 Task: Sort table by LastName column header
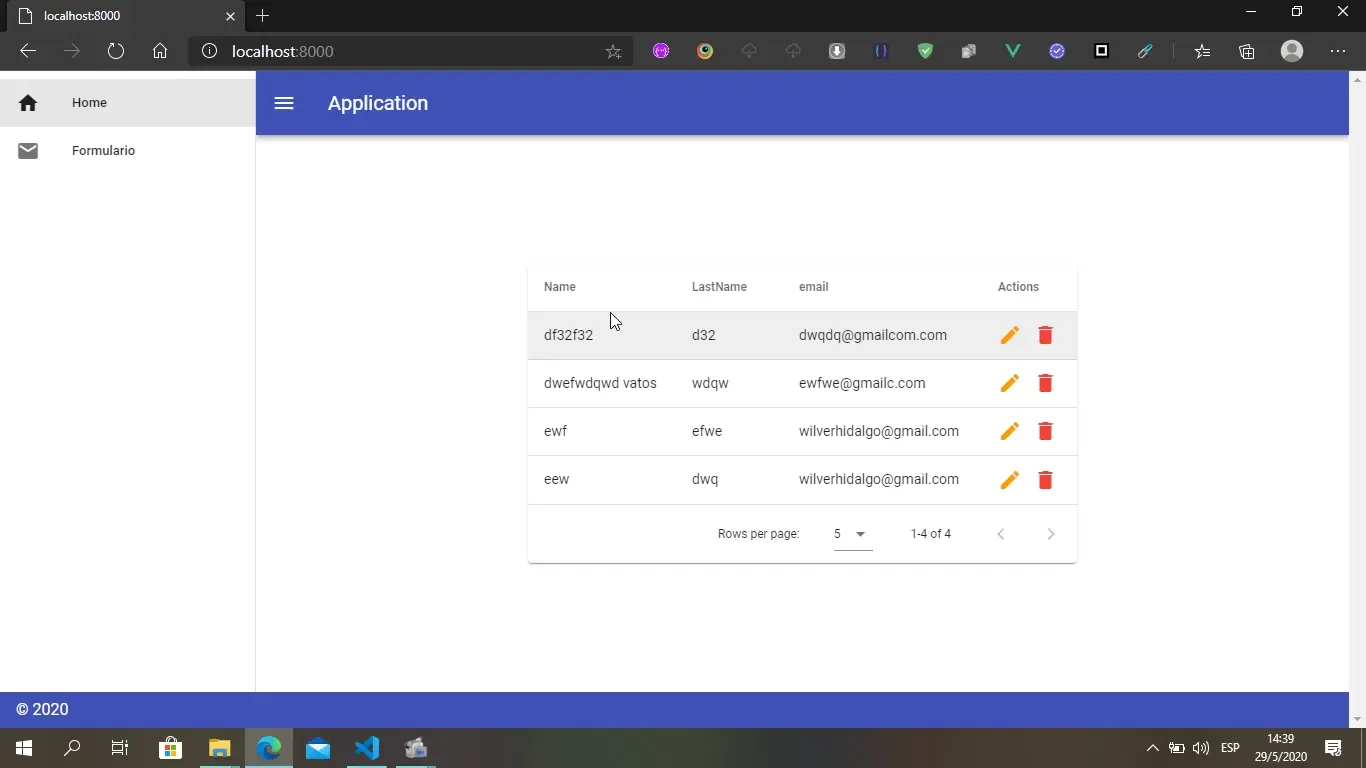(719, 287)
